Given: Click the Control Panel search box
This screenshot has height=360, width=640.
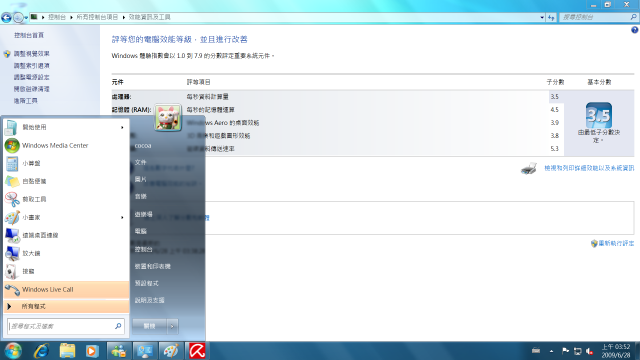Looking at the screenshot, I should point(598,17).
